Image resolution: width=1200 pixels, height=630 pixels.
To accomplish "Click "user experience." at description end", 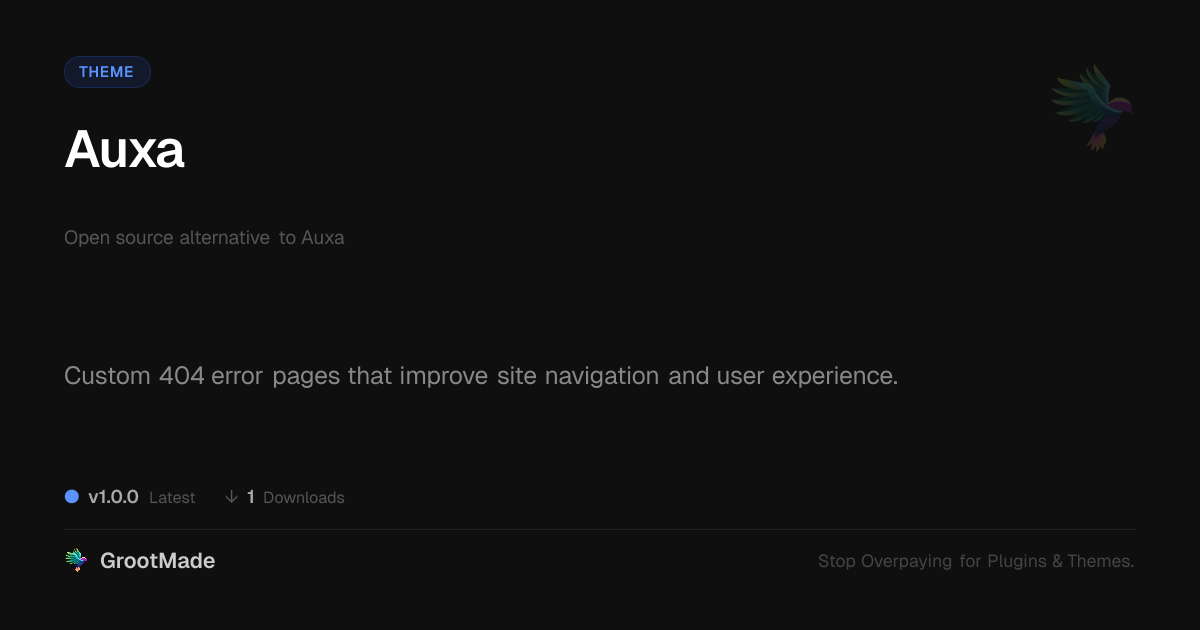I will (807, 376).
